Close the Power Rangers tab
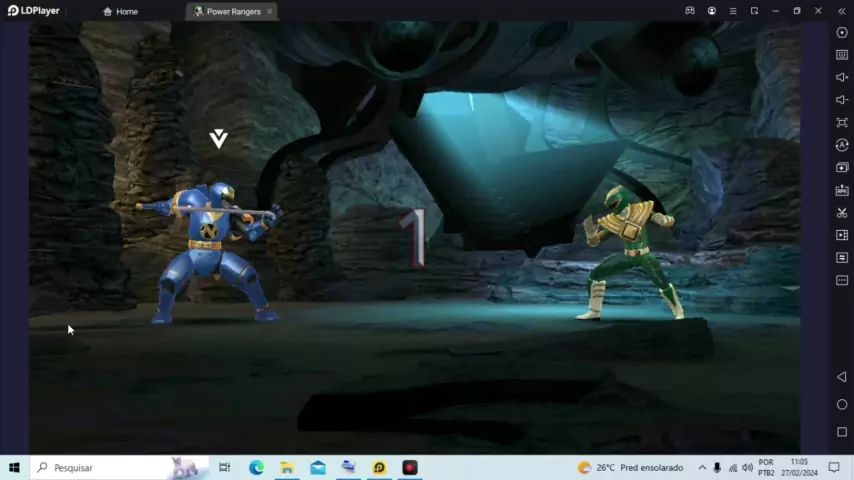854x480 pixels. (269, 12)
